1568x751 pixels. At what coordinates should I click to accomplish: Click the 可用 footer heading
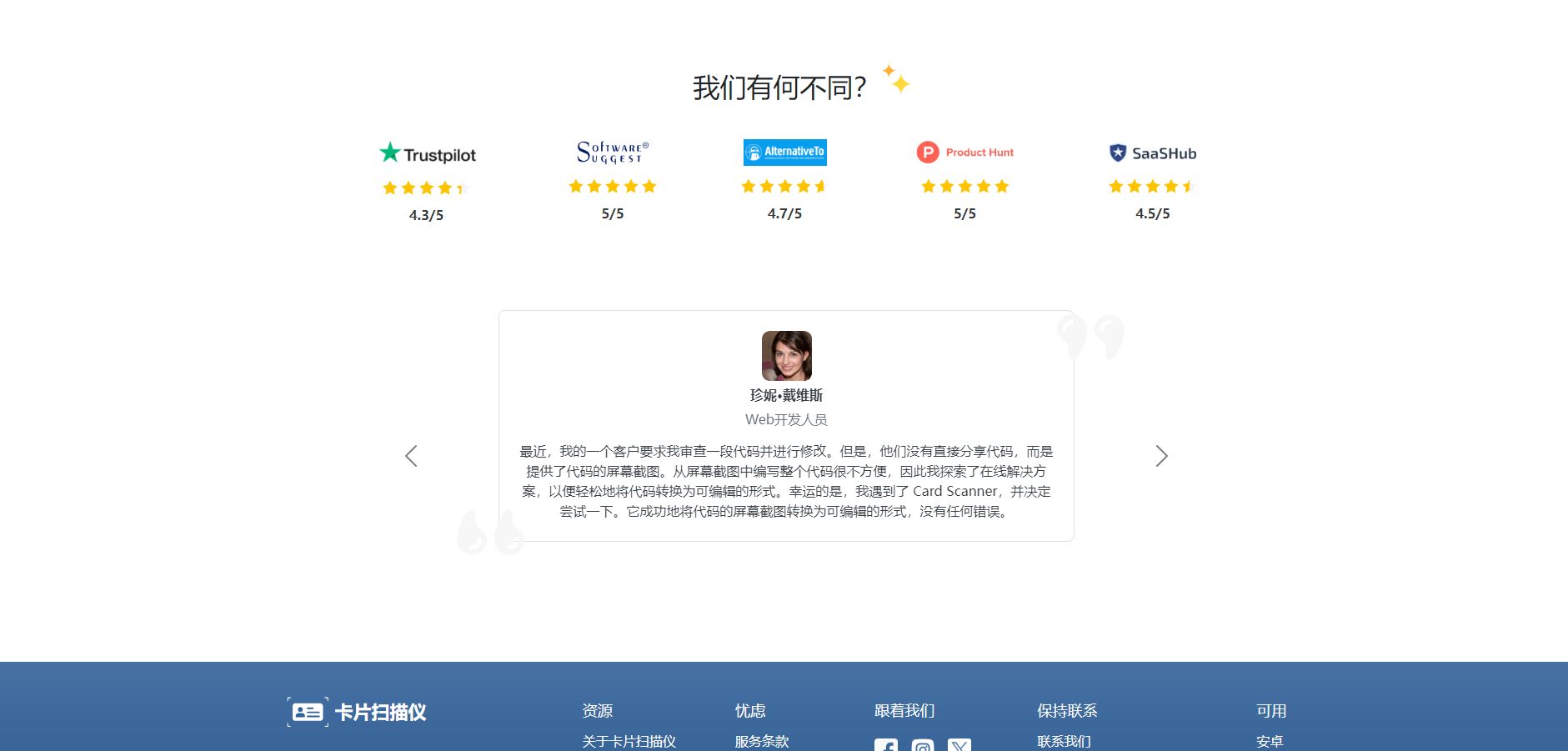point(1271,711)
